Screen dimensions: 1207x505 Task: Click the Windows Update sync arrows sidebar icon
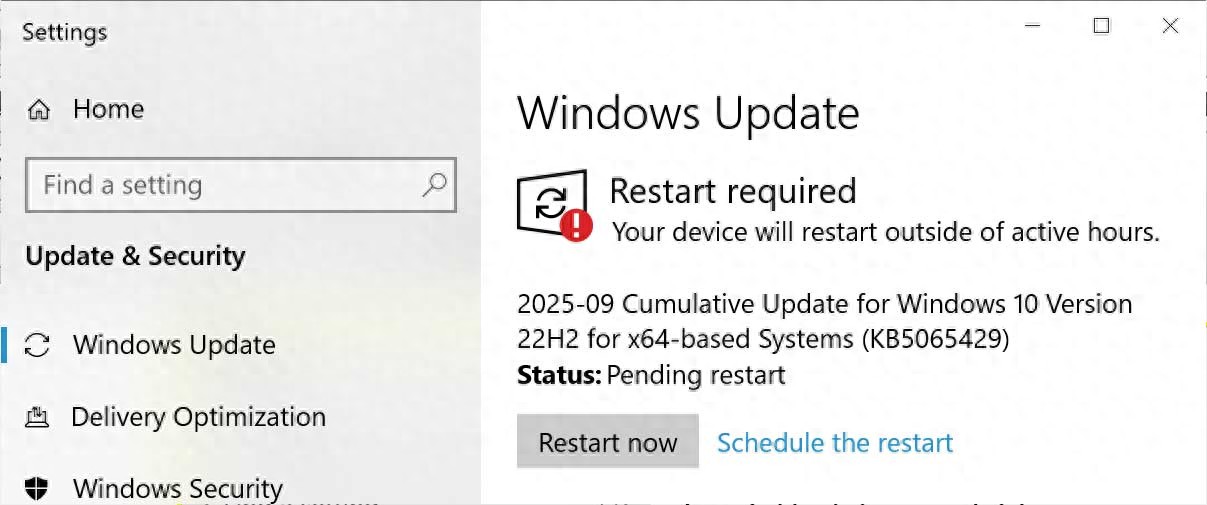(x=37, y=346)
